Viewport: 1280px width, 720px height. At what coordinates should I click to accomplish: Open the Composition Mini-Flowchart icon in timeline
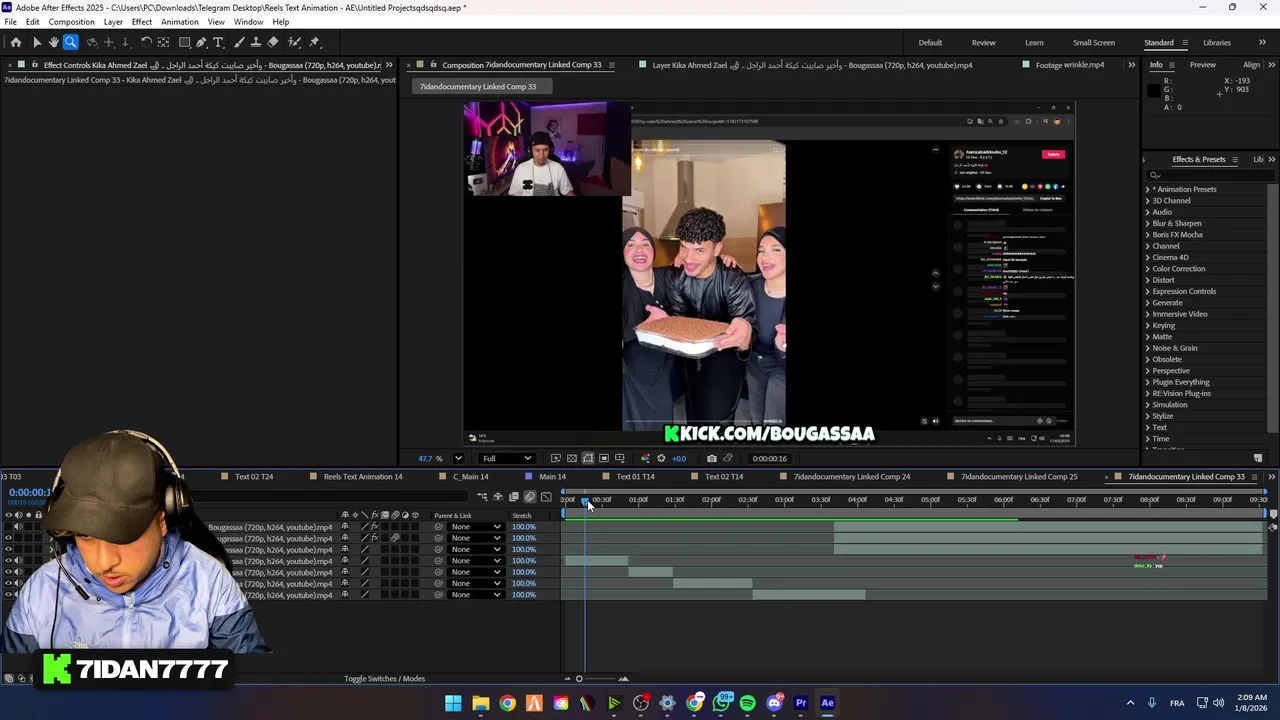[x=482, y=497]
